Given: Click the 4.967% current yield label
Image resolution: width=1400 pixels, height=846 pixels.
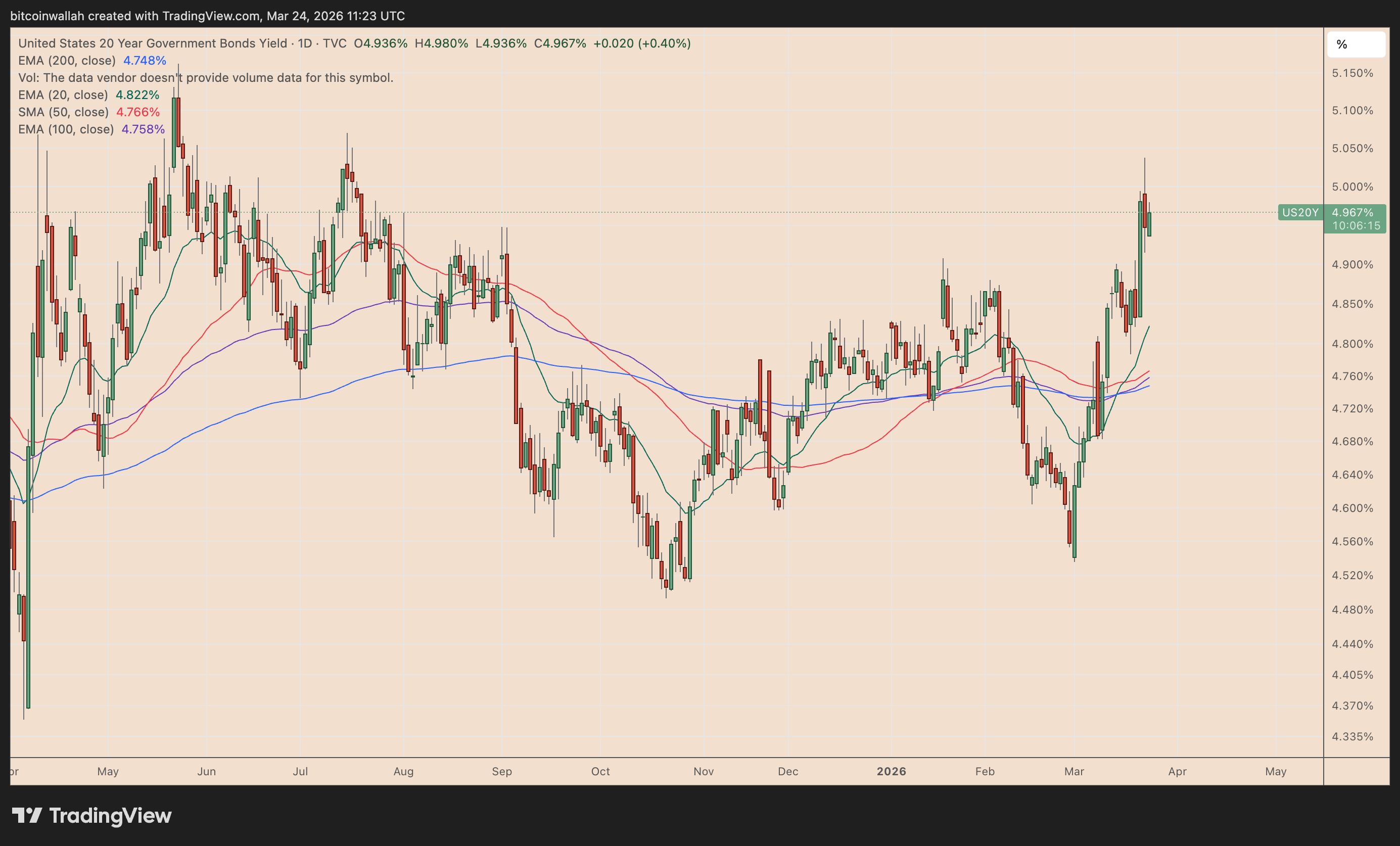Looking at the screenshot, I should [1352, 212].
